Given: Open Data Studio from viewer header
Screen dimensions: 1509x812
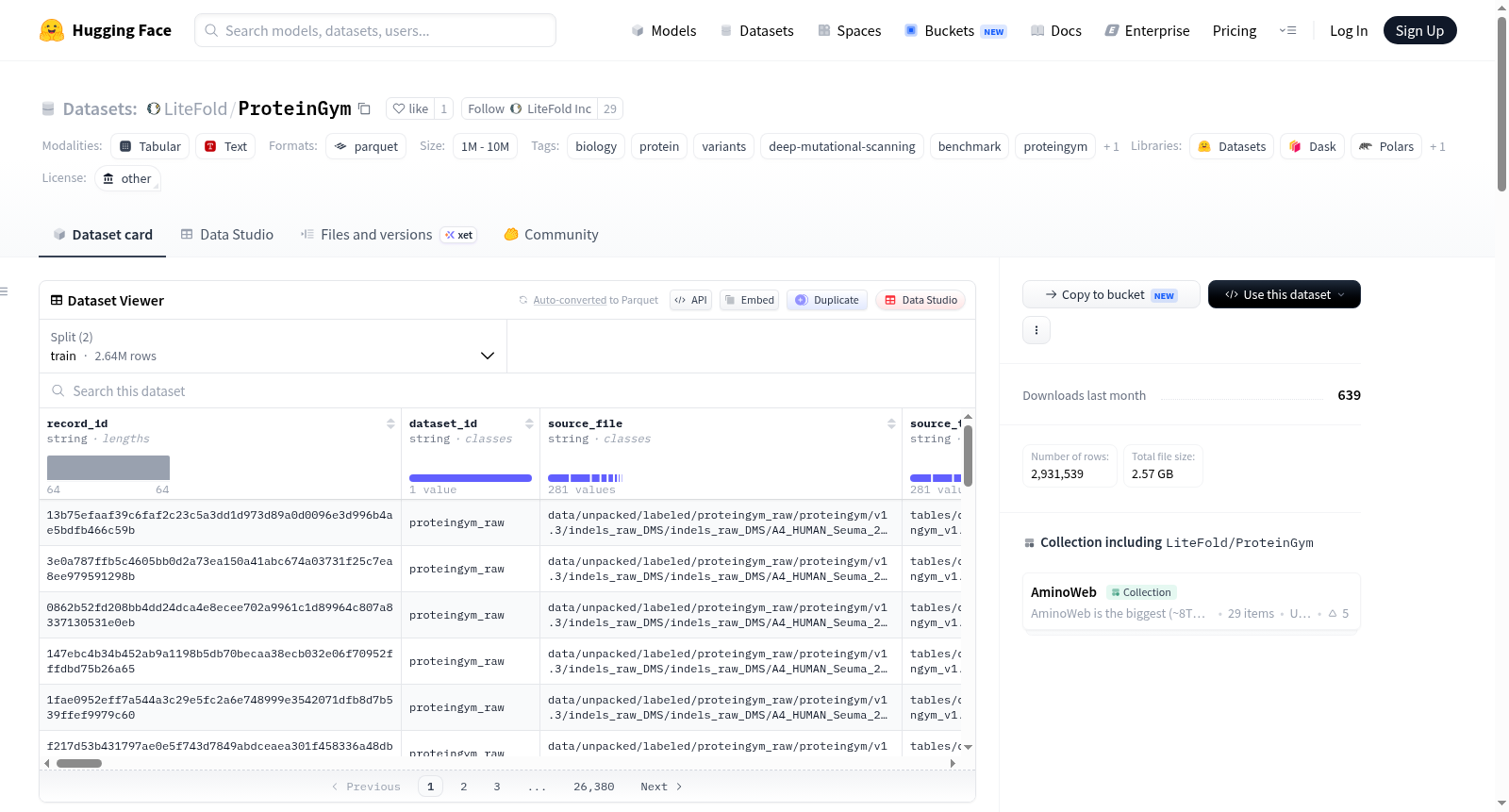Looking at the screenshot, I should pyautogui.click(x=920, y=300).
